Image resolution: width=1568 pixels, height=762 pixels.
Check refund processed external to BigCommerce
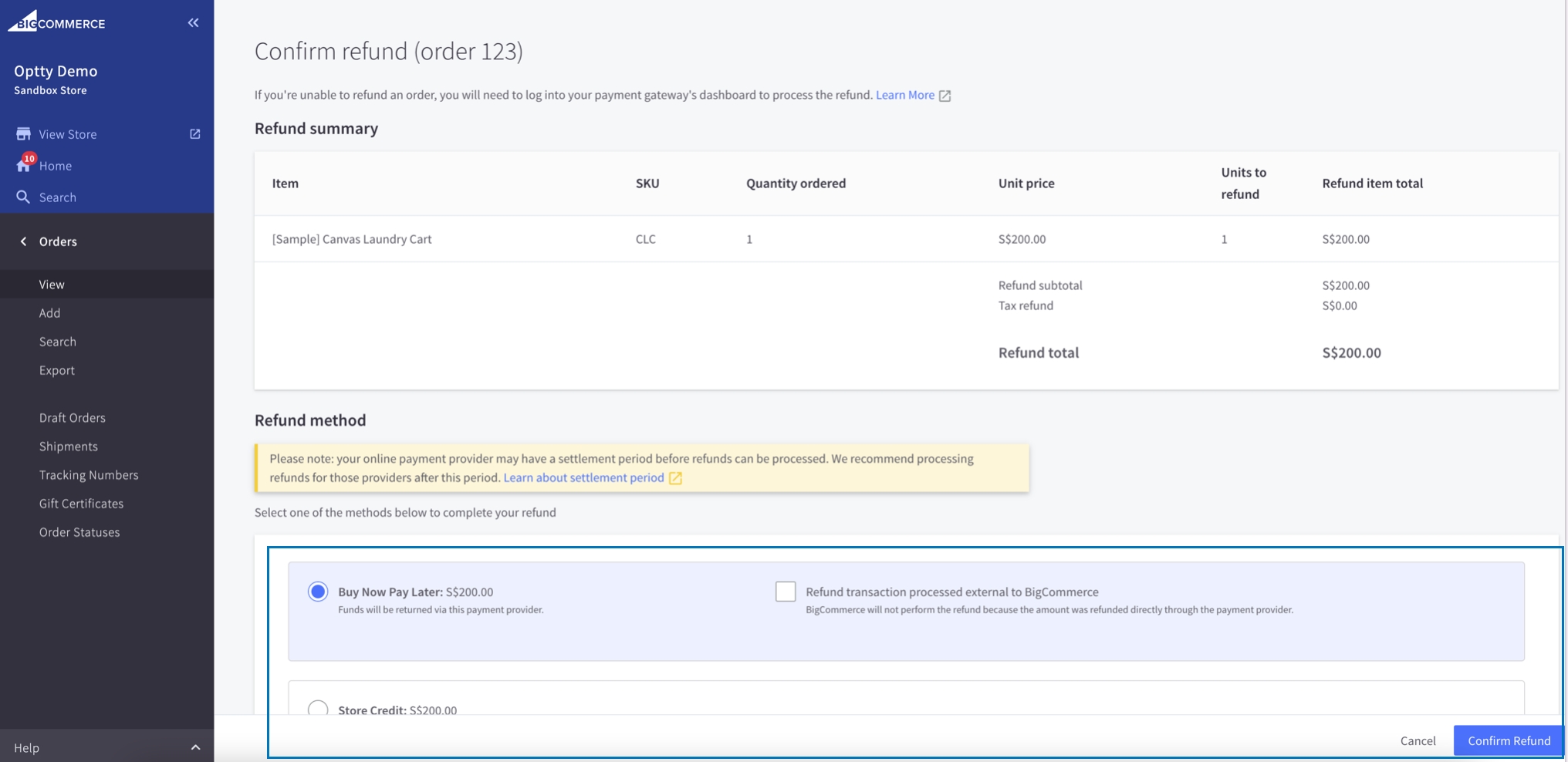786,592
